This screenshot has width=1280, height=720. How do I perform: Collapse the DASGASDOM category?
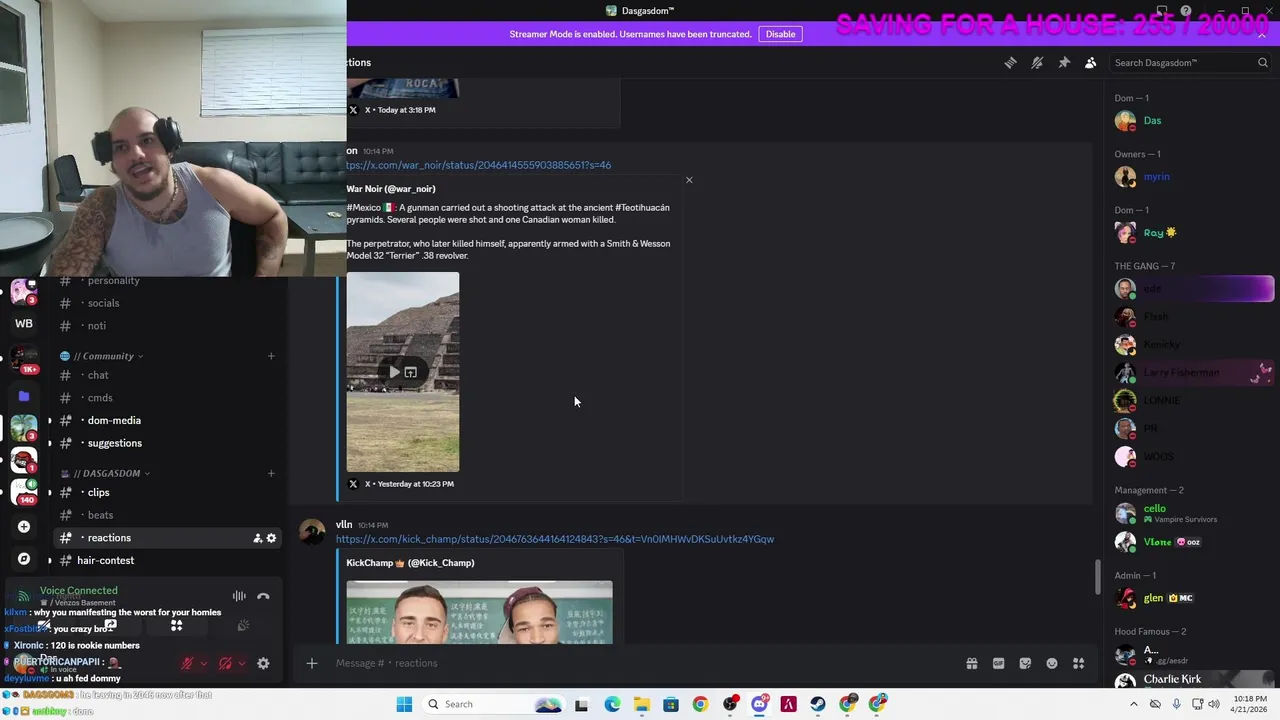coord(106,473)
